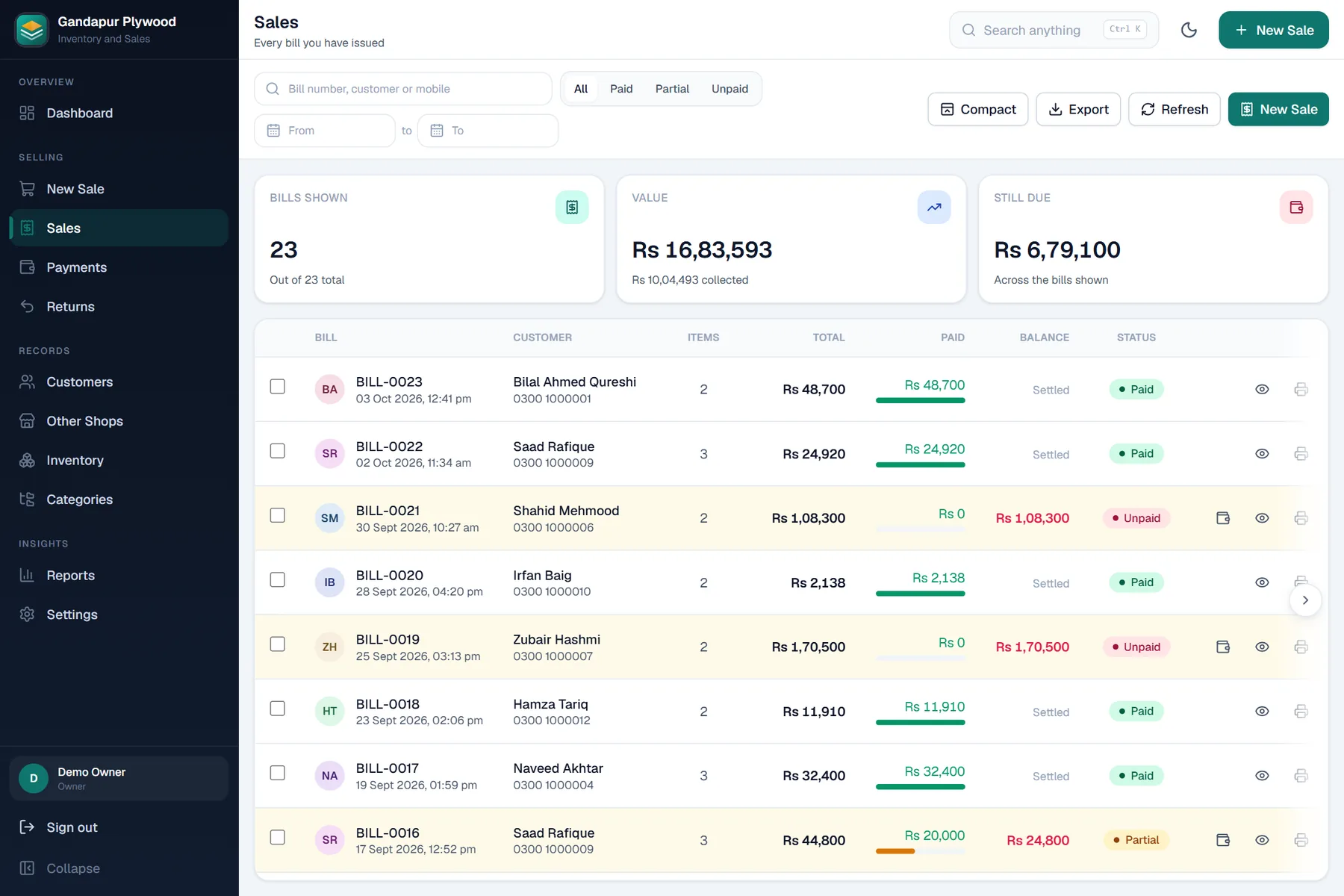Click the Value trend chart icon
This screenshot has width=1344, height=896.
pyautogui.click(x=934, y=207)
